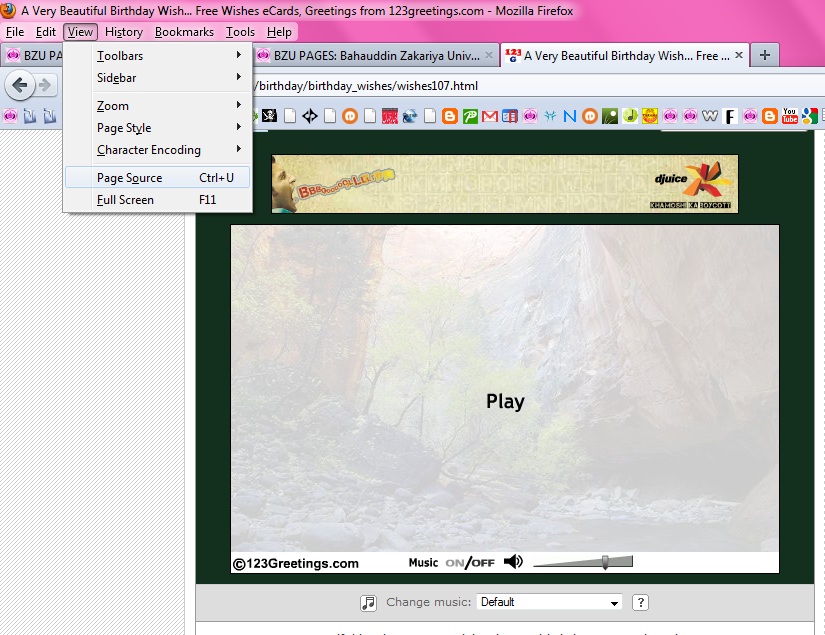825x635 pixels.
Task: Click the music note icon
Action: click(369, 602)
